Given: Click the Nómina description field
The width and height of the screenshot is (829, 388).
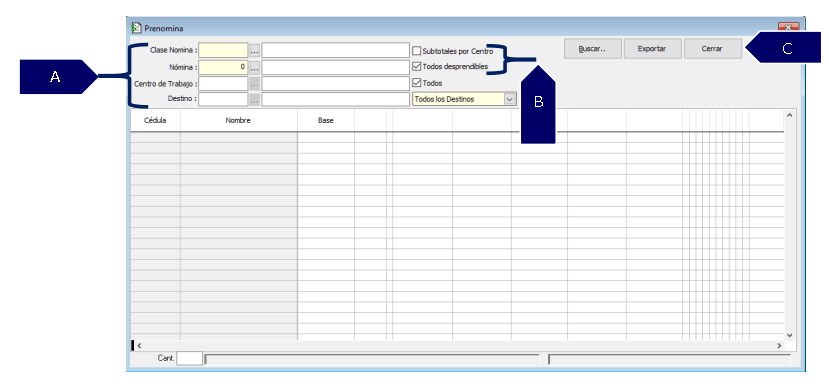Looking at the screenshot, I should coord(335,67).
